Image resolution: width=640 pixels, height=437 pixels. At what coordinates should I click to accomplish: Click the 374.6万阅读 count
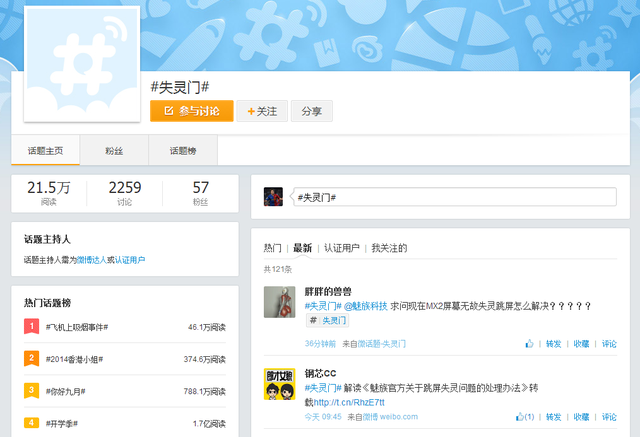point(204,359)
